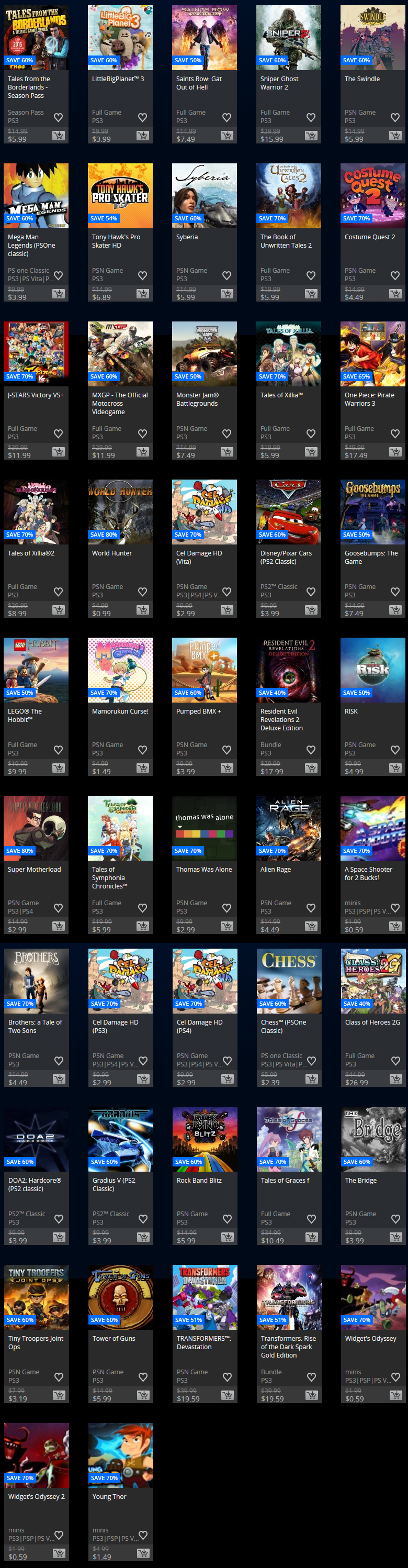Add Cel Damage HD (PS3) to cart
Screen dimensions: 408x1568
[x=143, y=1079]
